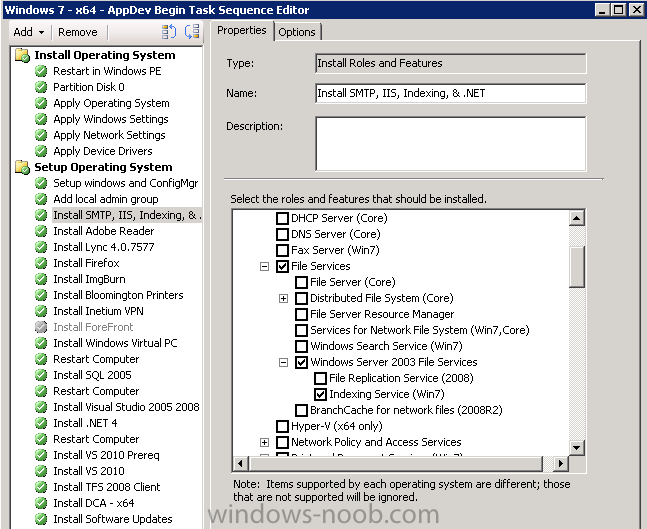647x529 pixels.
Task: Click the status icon beside Apply Windows Settings
Action: pyautogui.click(x=41, y=119)
